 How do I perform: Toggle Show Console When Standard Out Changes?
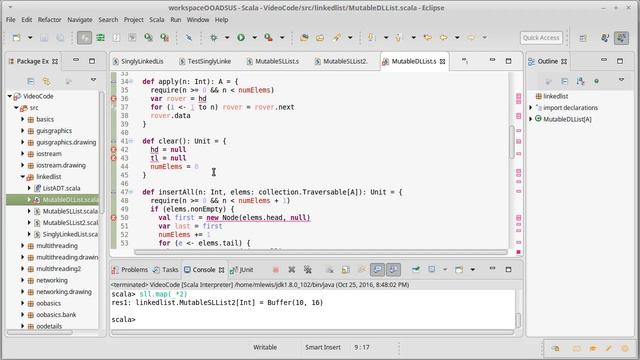coord(378,270)
